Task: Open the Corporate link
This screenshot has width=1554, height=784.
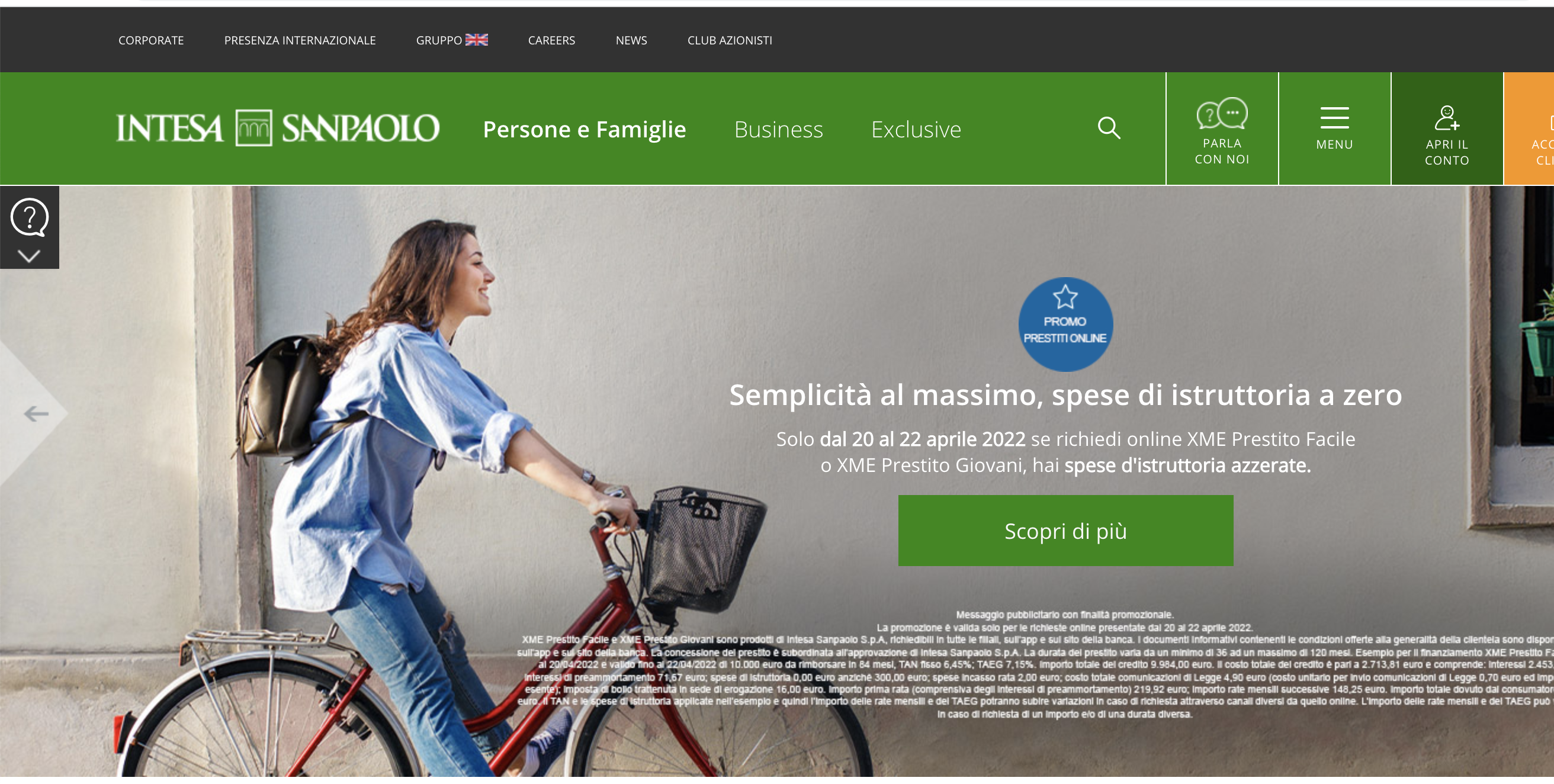Action: point(151,40)
